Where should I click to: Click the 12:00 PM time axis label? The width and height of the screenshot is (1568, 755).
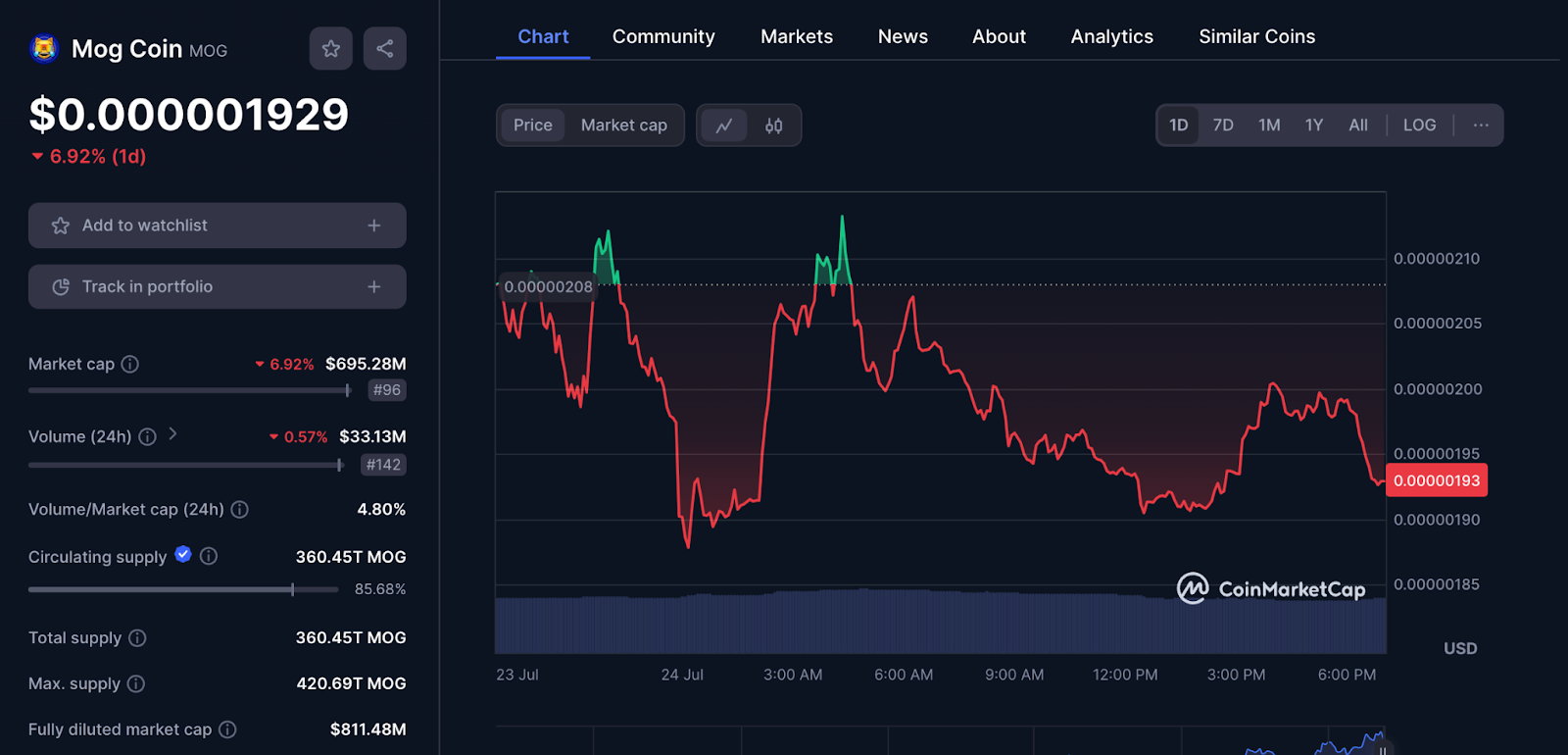(x=1125, y=675)
